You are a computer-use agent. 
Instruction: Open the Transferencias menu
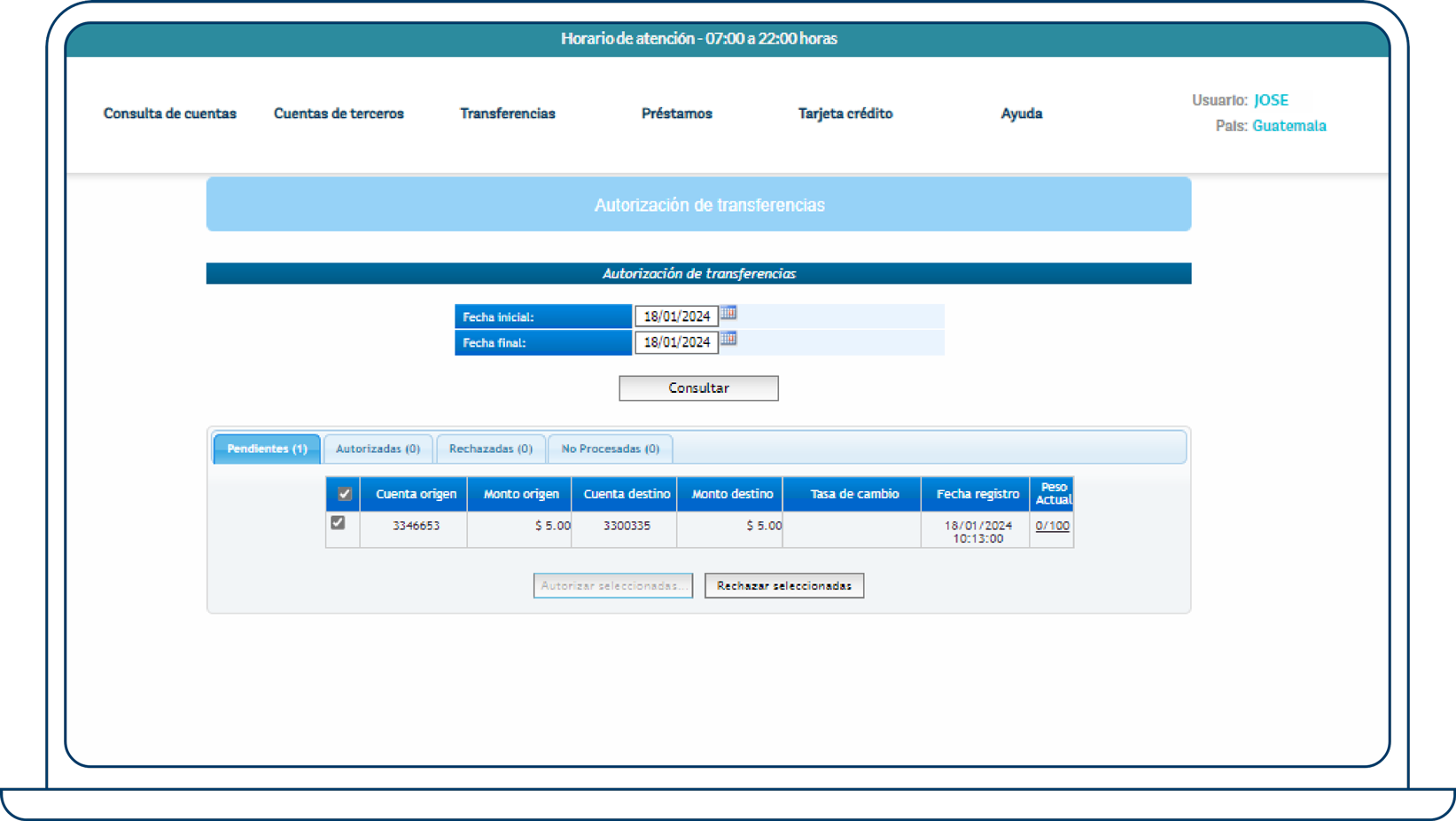(x=507, y=113)
